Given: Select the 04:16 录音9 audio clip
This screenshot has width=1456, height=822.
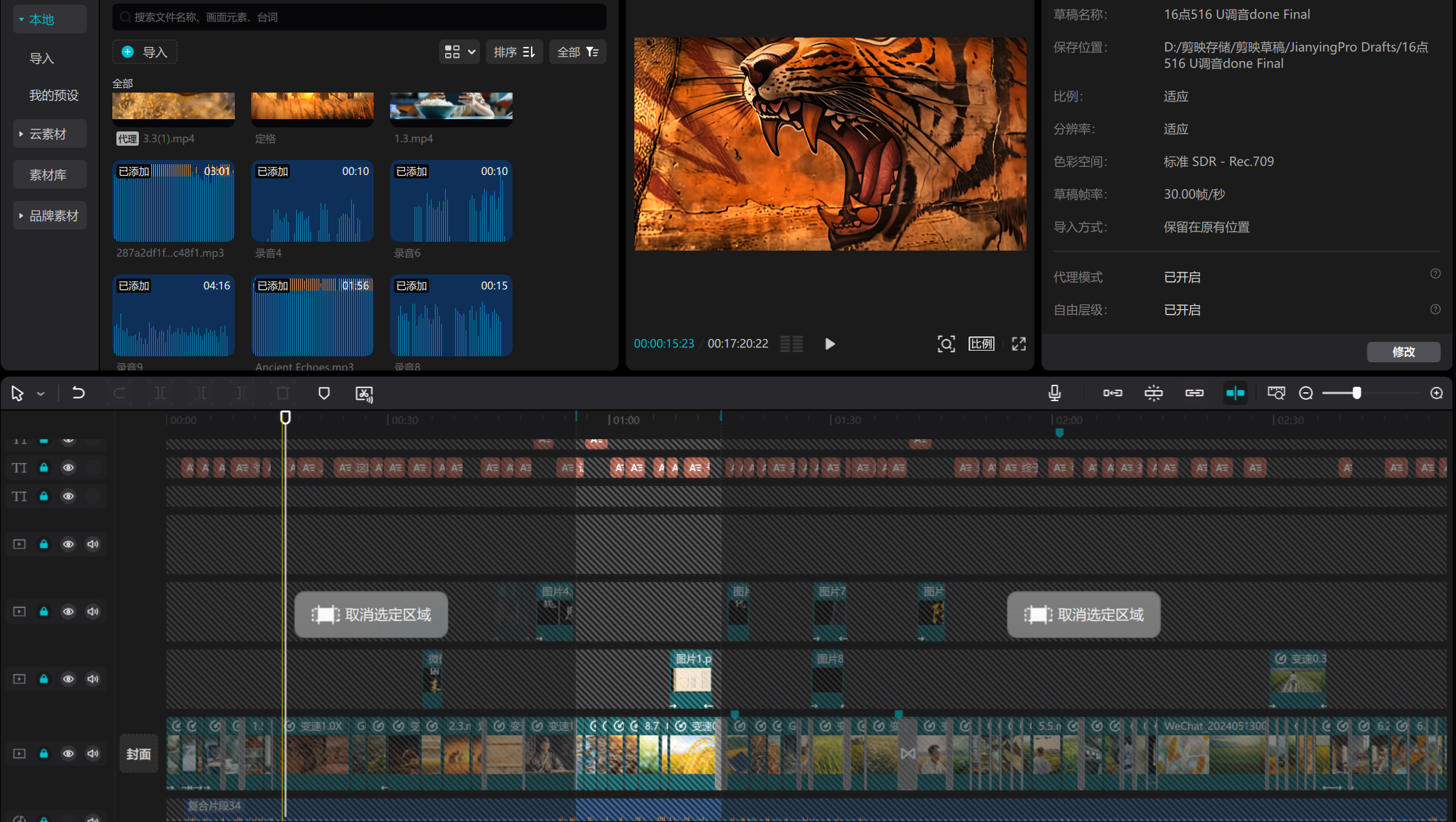Looking at the screenshot, I should [x=174, y=316].
